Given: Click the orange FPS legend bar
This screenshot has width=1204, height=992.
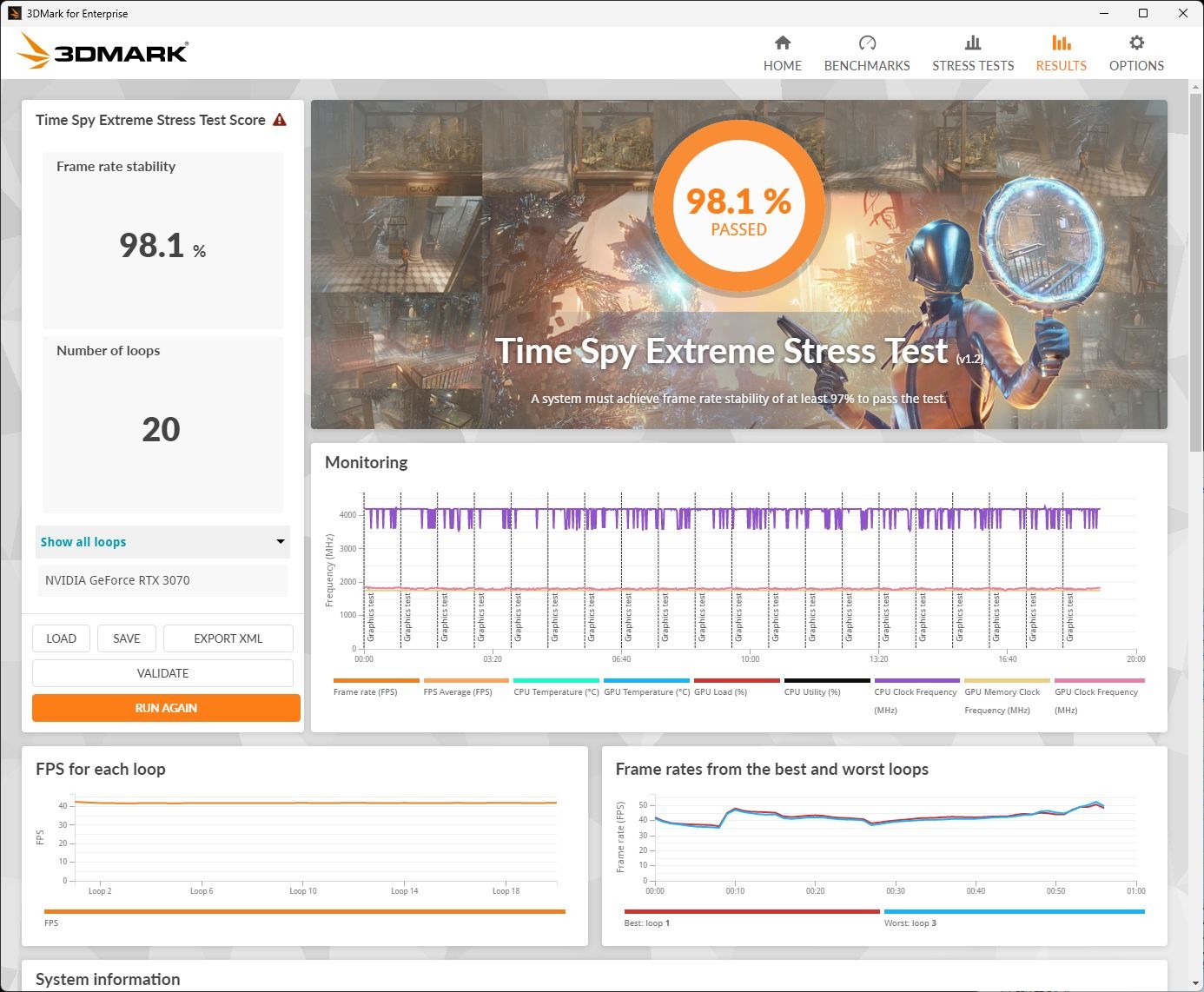Looking at the screenshot, I should click(x=305, y=911).
